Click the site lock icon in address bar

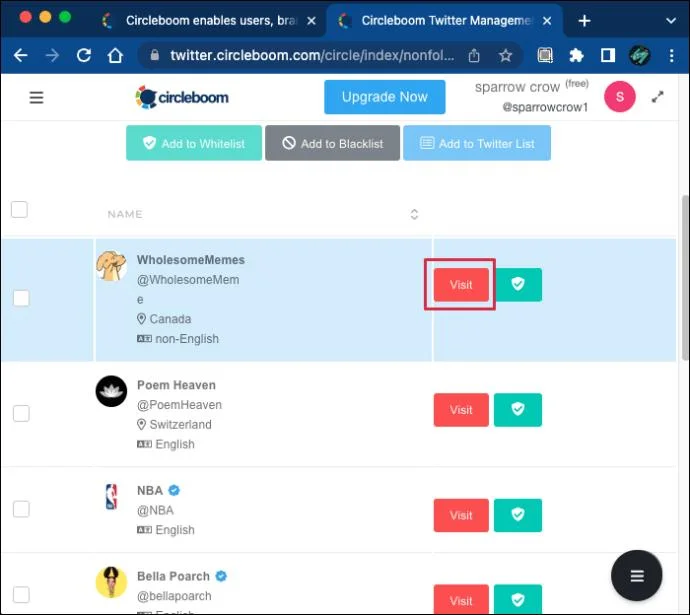tap(154, 55)
